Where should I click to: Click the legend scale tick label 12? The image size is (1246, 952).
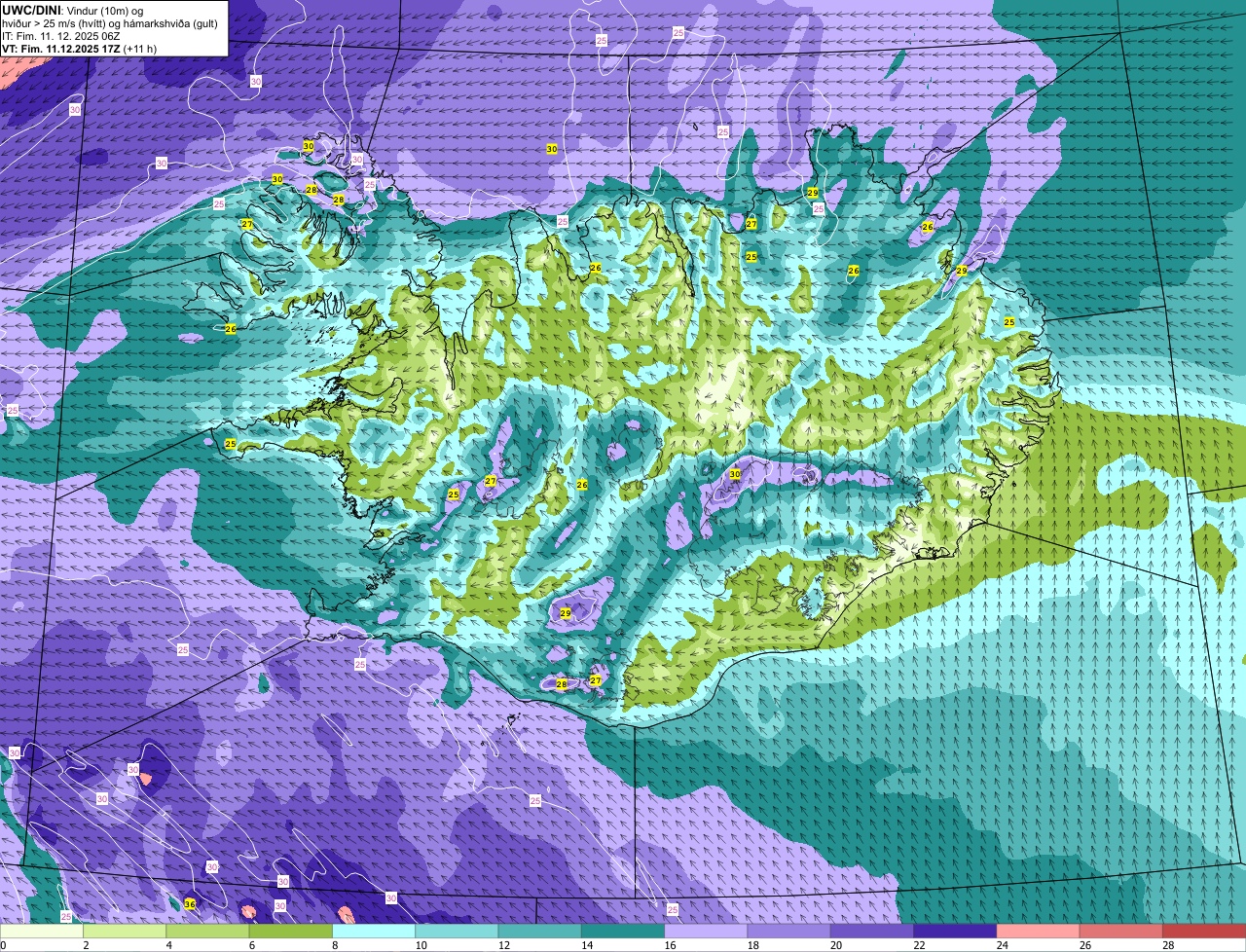502,945
